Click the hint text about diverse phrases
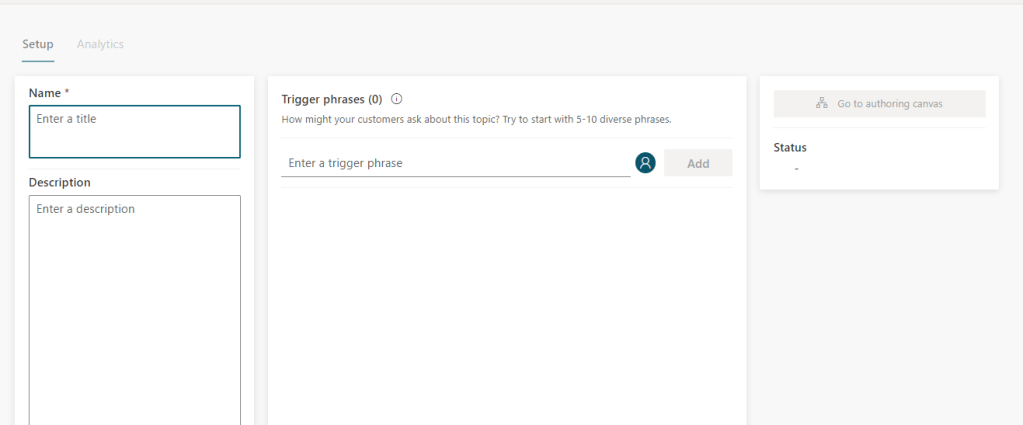 click(x=476, y=119)
